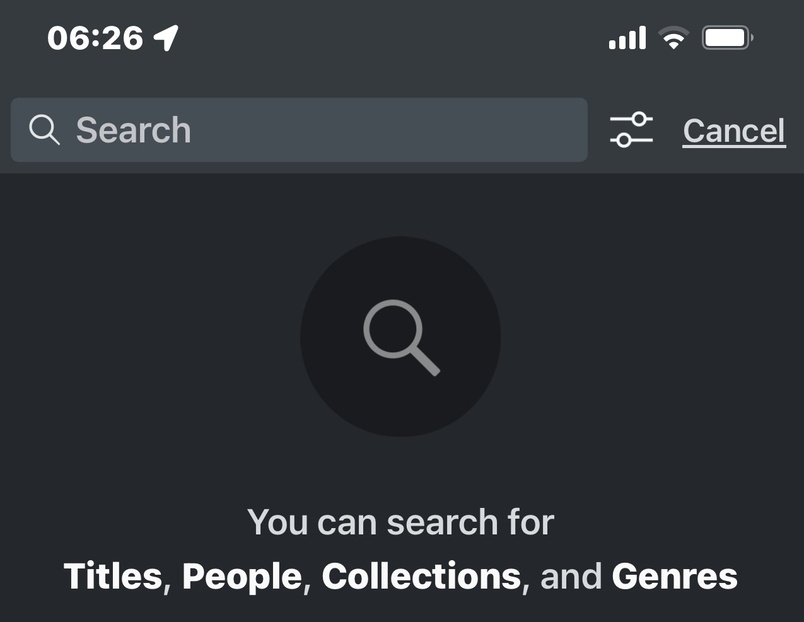The height and width of the screenshot is (622, 804).
Task: Tap the word 'and' before Genres
Action: [x=571, y=576]
